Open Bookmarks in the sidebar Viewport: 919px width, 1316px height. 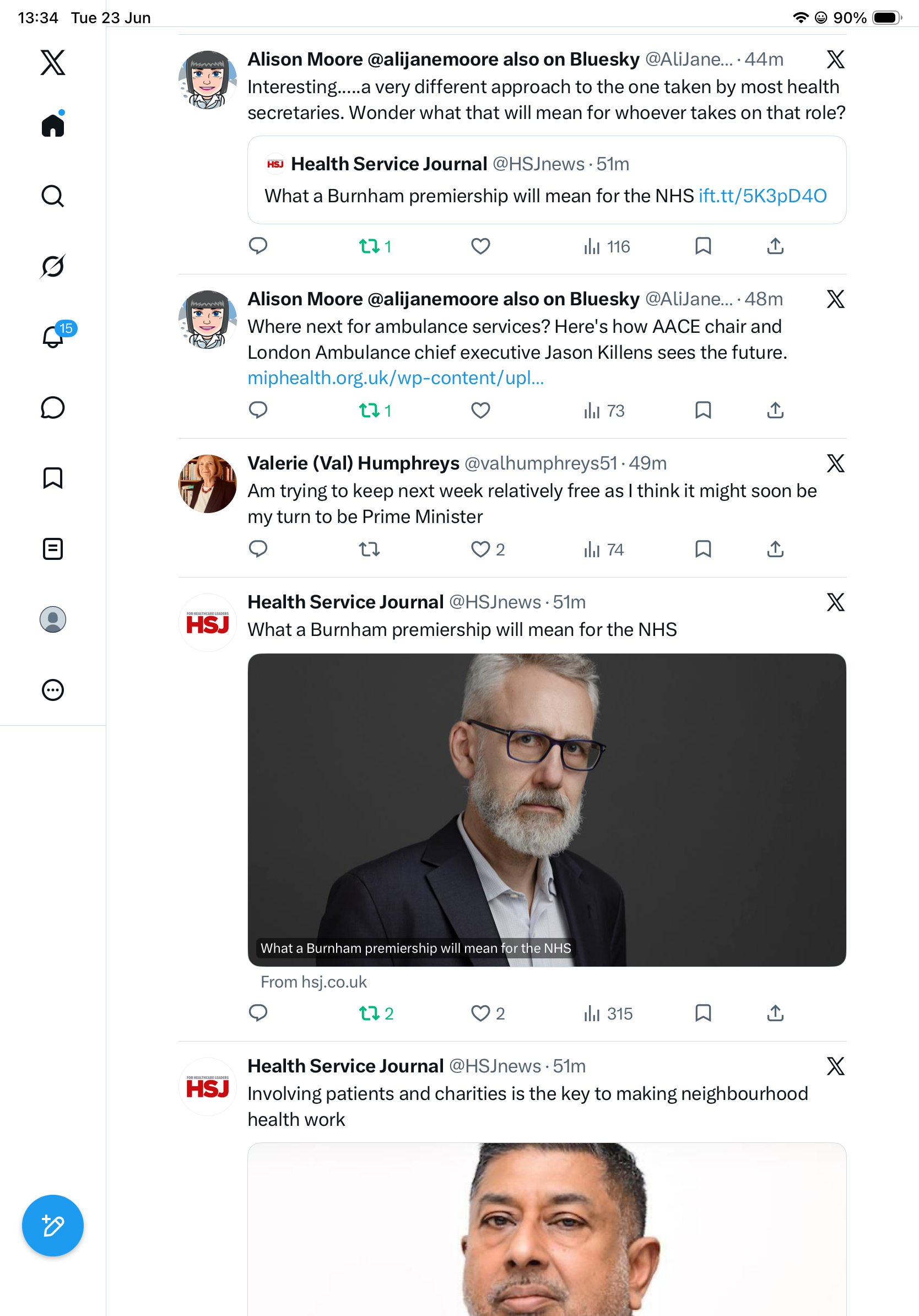53,478
